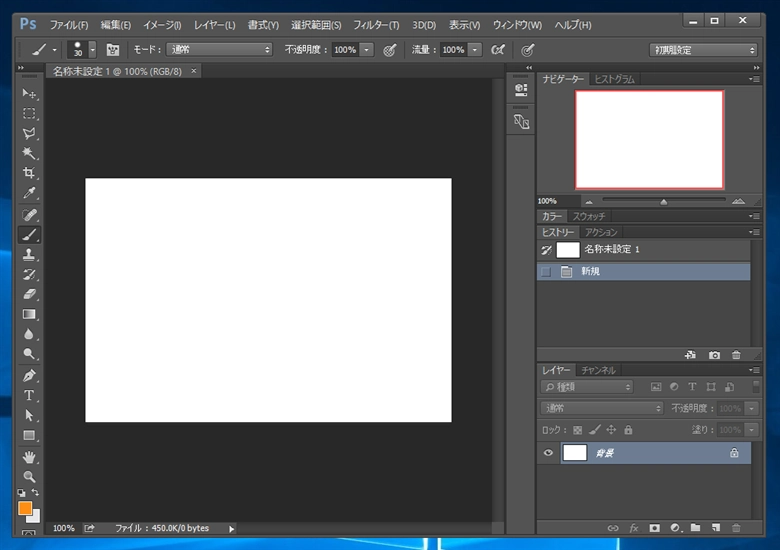Screen dimensions: 780x550
Task: Open the フィルター(T) menu
Action: pyautogui.click(x=376, y=25)
